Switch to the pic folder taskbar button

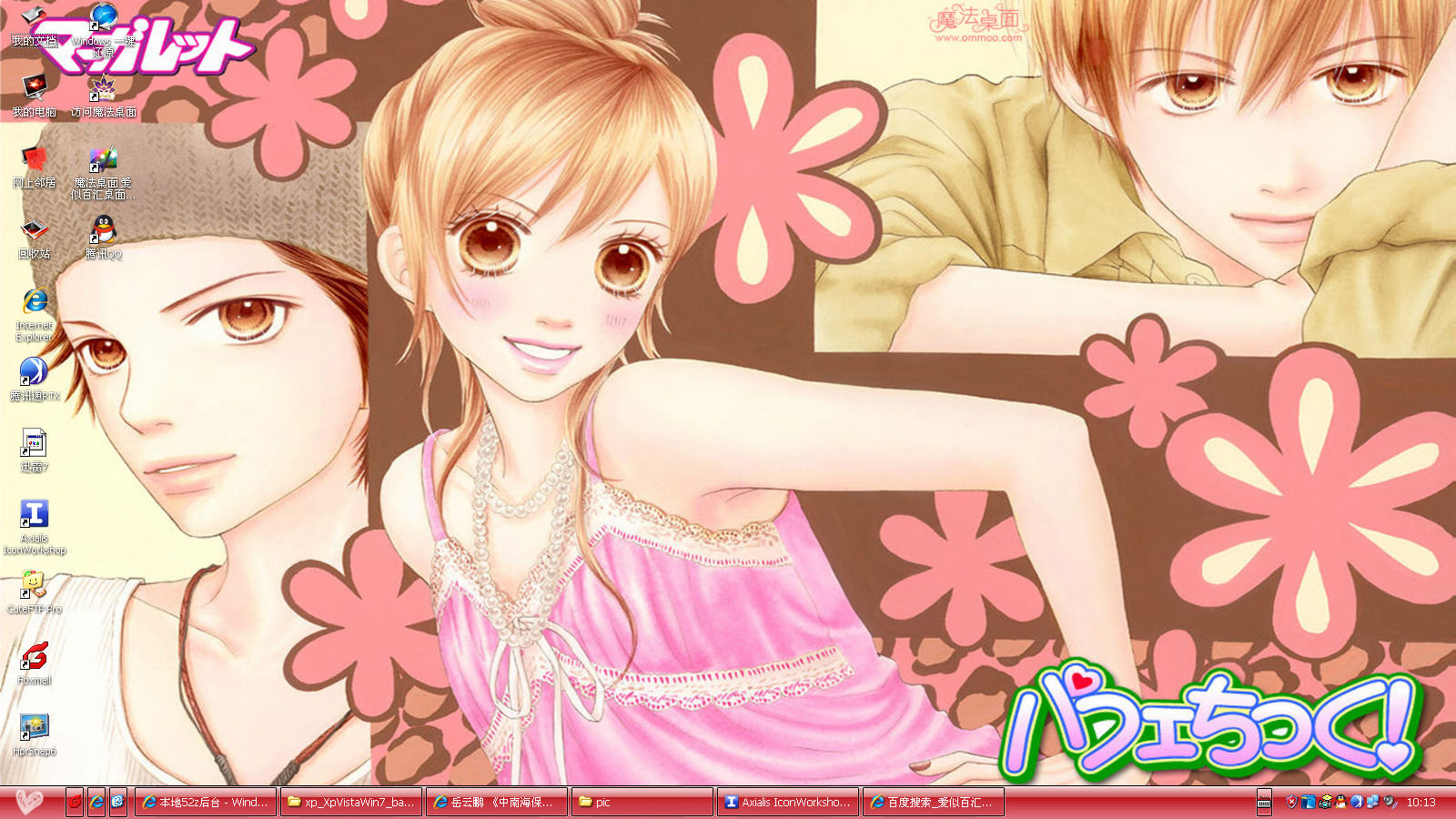(642, 802)
